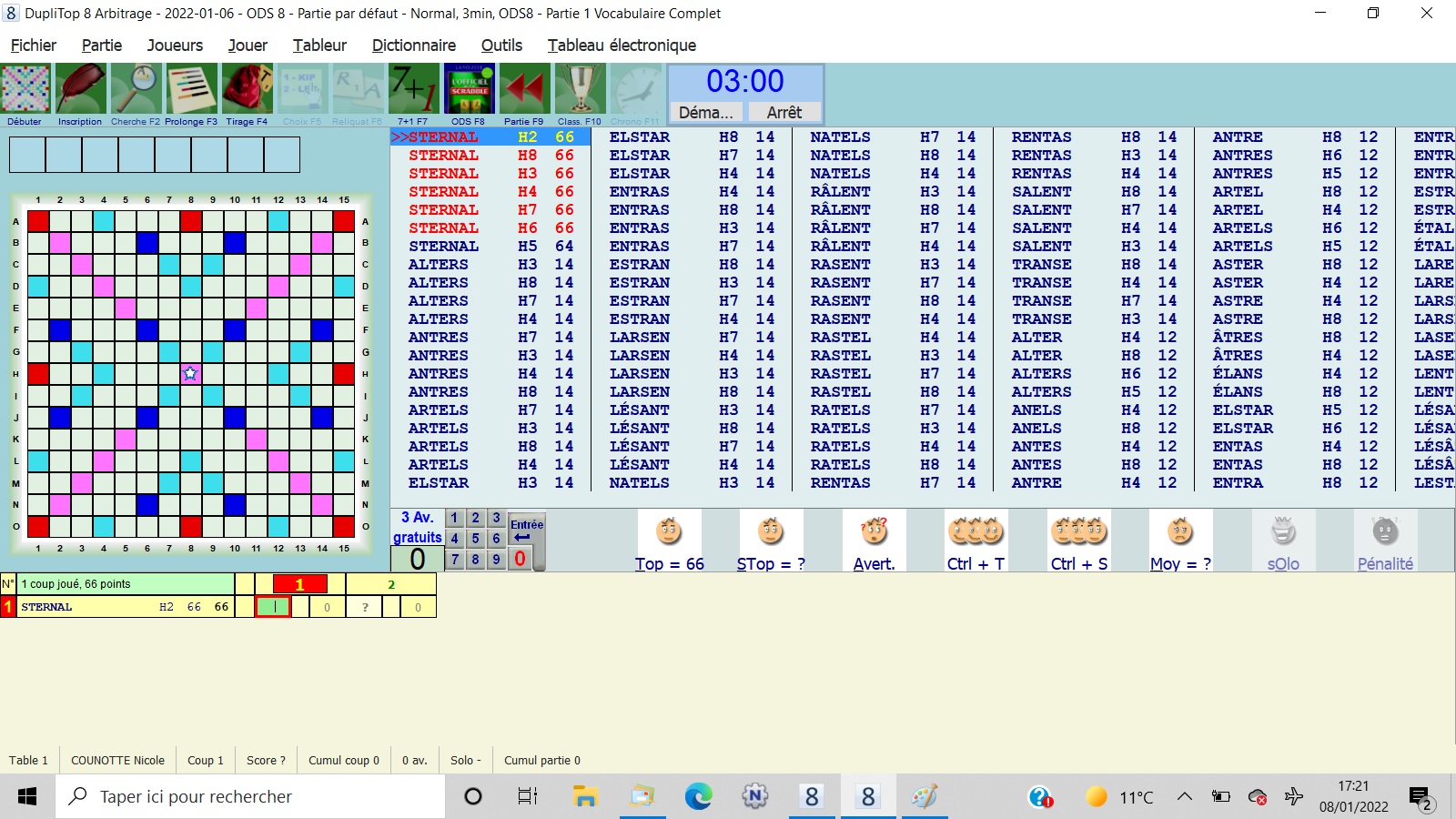1456x819 pixels.
Task: Open the Dictionnaire menu
Action: (x=413, y=45)
